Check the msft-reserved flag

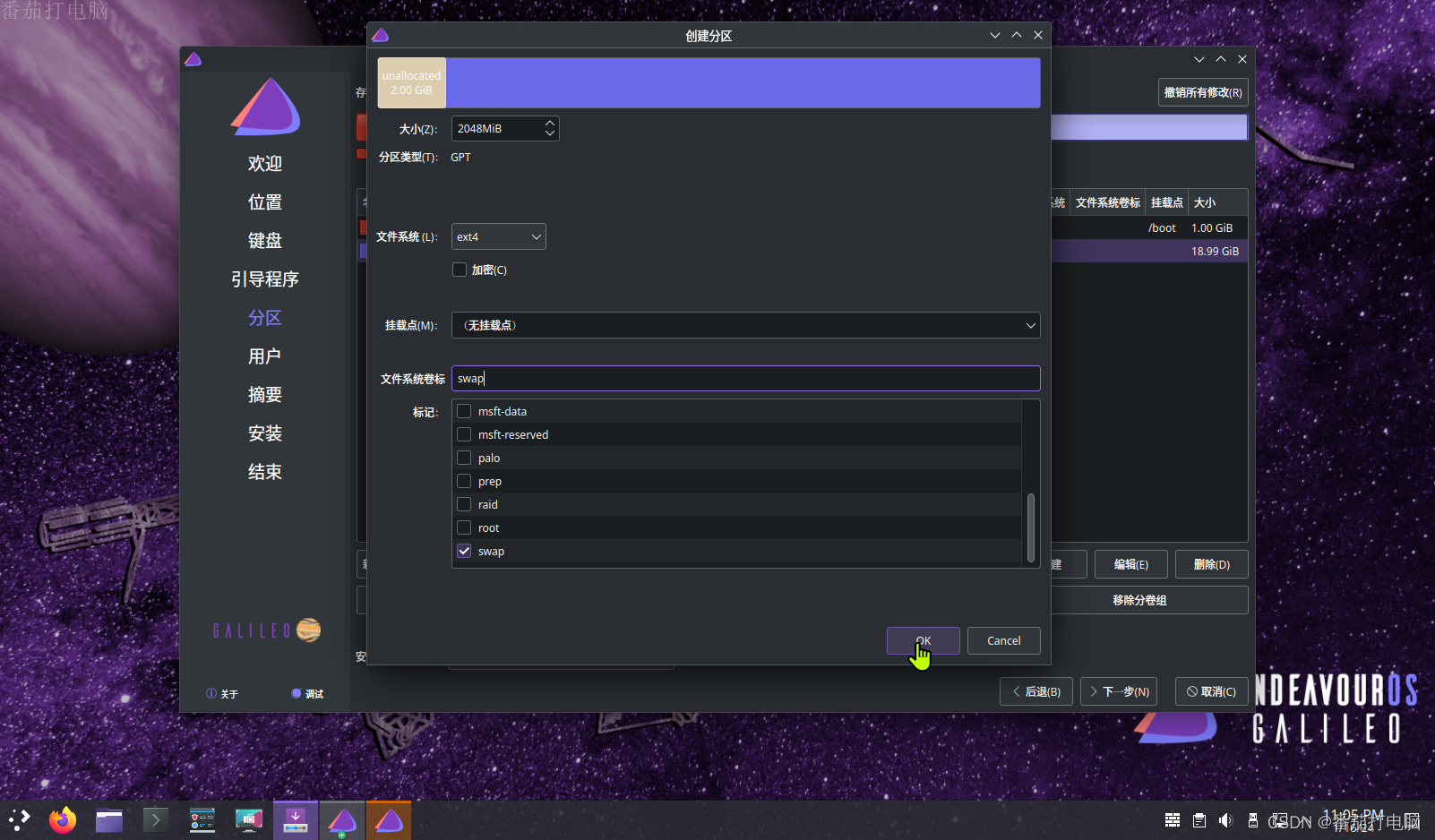point(464,434)
